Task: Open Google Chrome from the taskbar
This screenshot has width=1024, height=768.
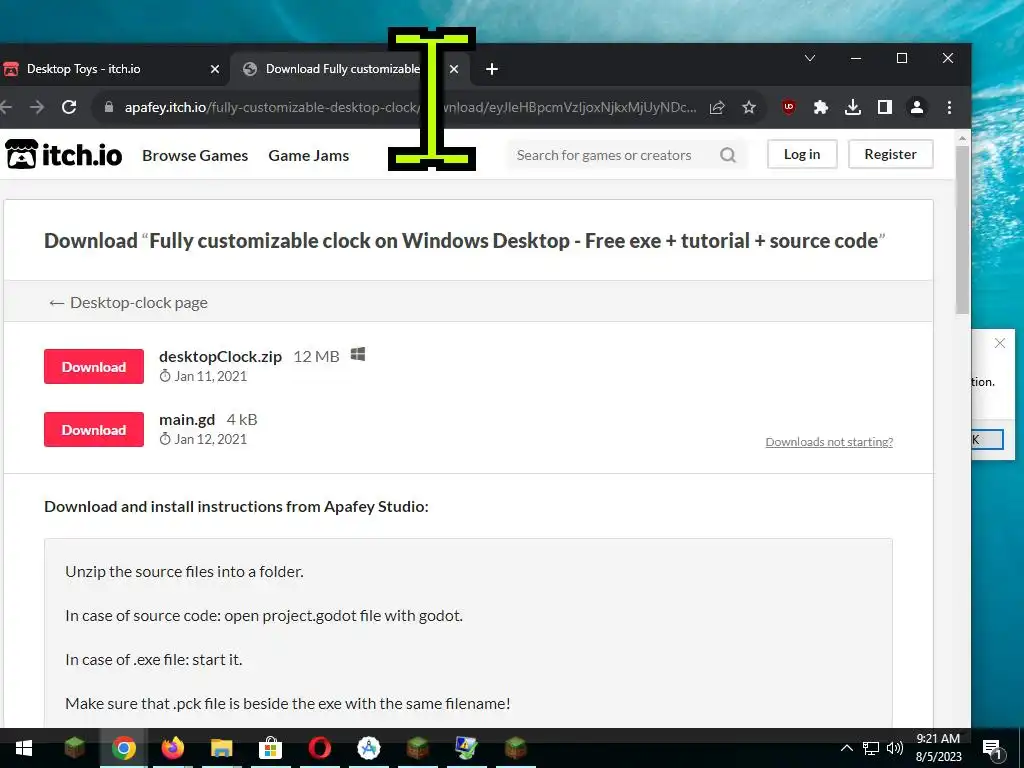Action: (123, 748)
